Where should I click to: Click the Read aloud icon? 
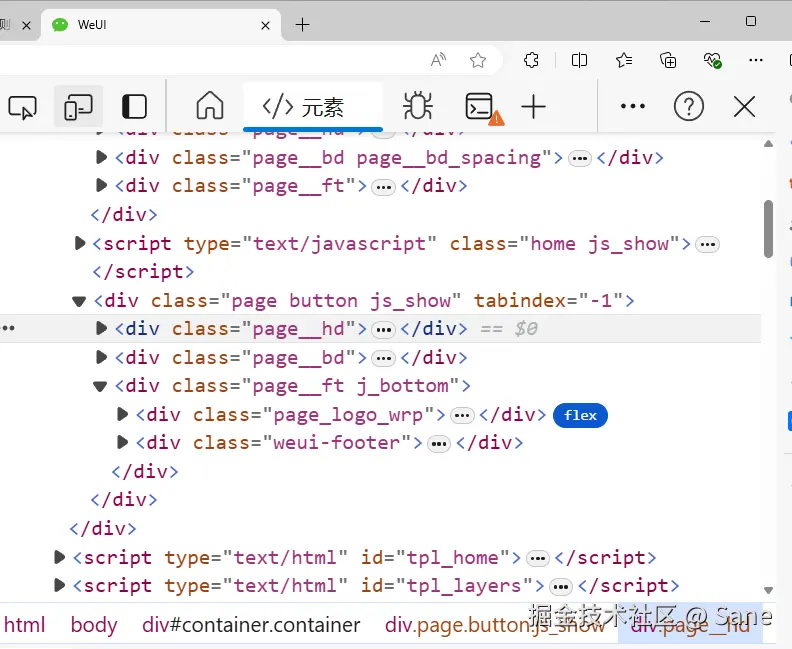[438, 60]
